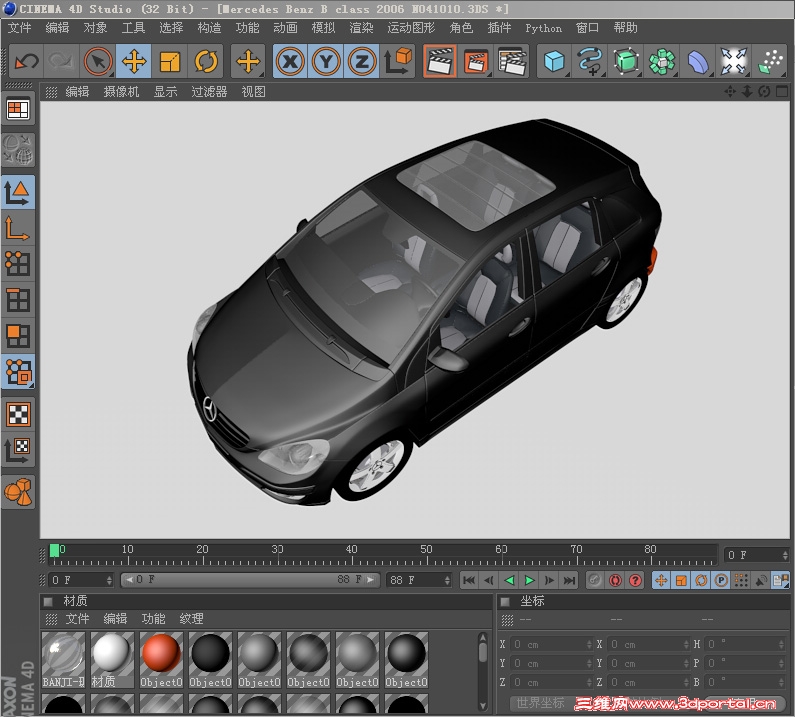
Task: Add a Cube primitive object
Action: pos(554,61)
